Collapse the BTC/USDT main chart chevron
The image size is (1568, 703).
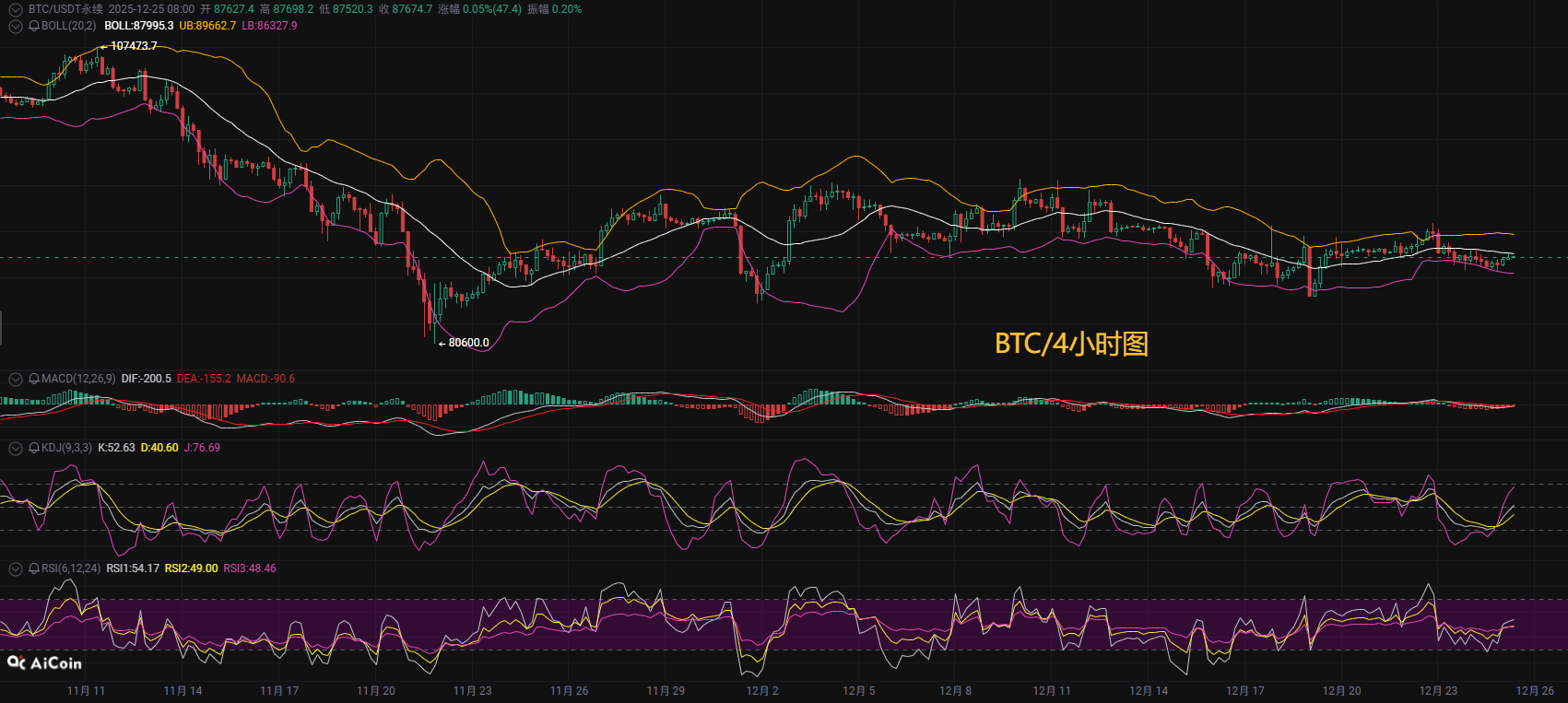pyautogui.click(x=16, y=9)
